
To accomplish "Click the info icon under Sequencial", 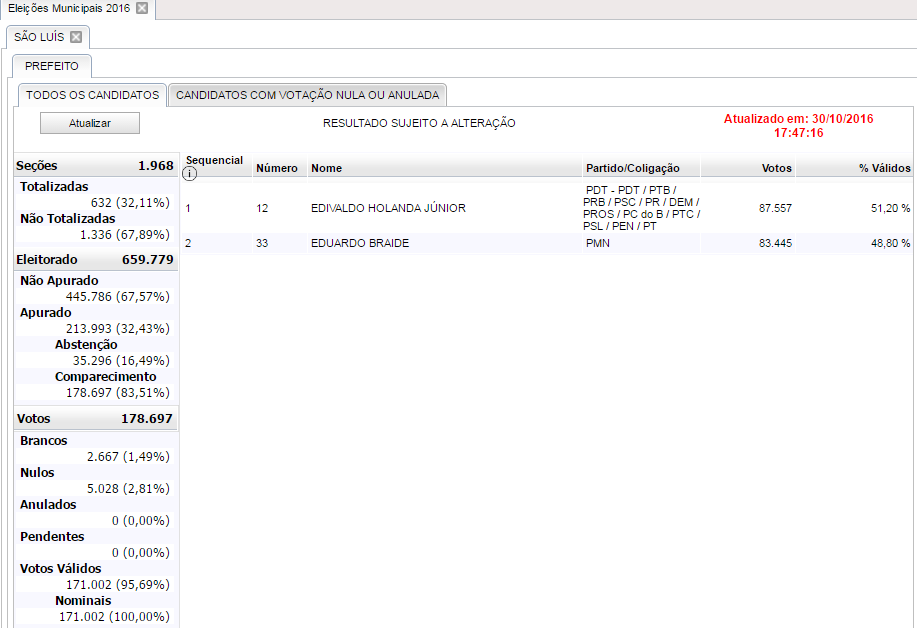I will coord(190,173).
